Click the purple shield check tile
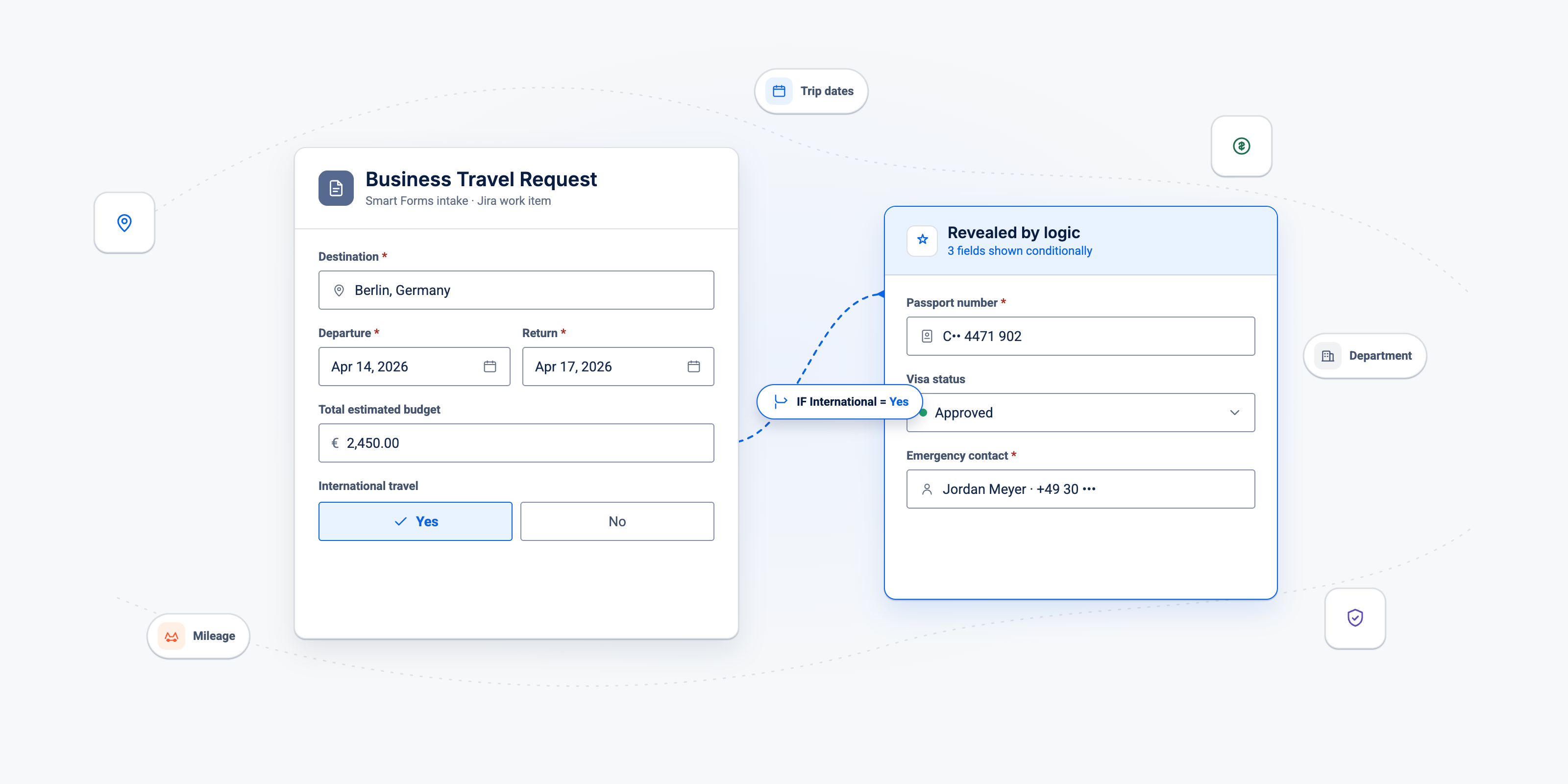This screenshot has width=1568, height=784. pyautogui.click(x=1355, y=618)
